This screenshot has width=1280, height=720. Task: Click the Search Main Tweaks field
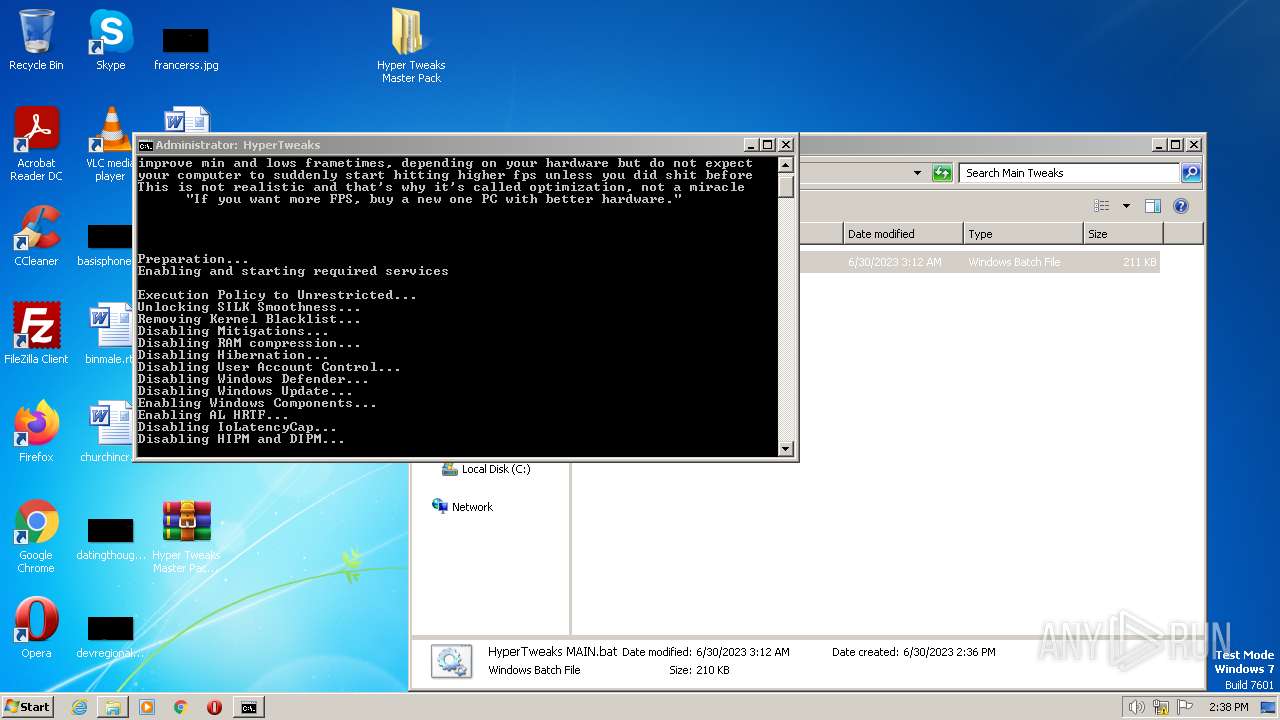[1069, 173]
